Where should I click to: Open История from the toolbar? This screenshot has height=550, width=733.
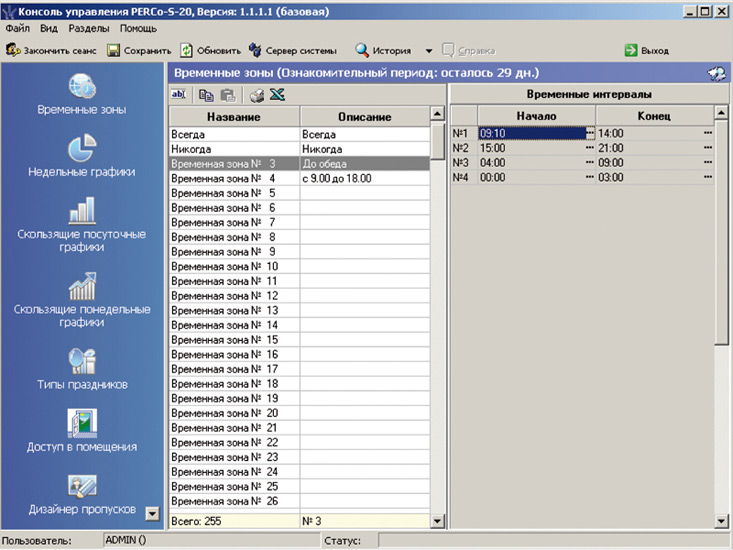tap(383, 50)
